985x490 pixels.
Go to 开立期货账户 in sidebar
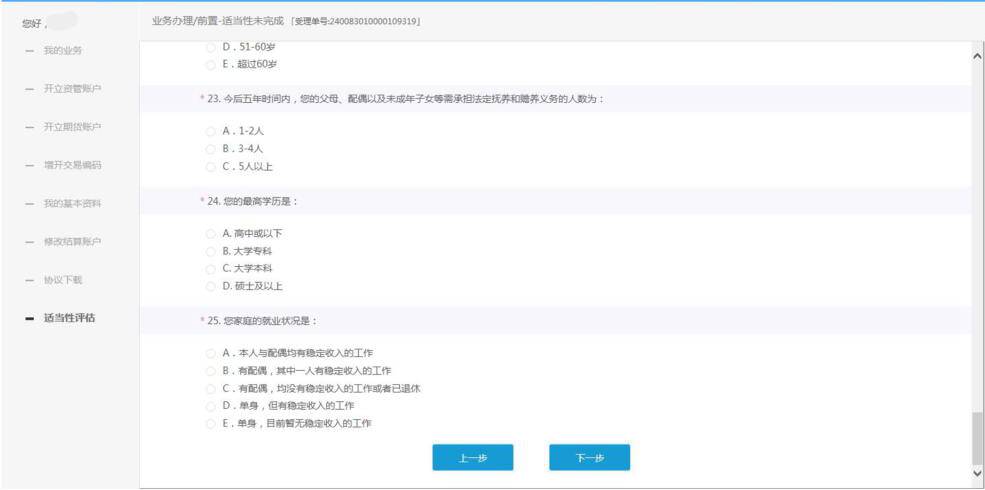coord(71,127)
